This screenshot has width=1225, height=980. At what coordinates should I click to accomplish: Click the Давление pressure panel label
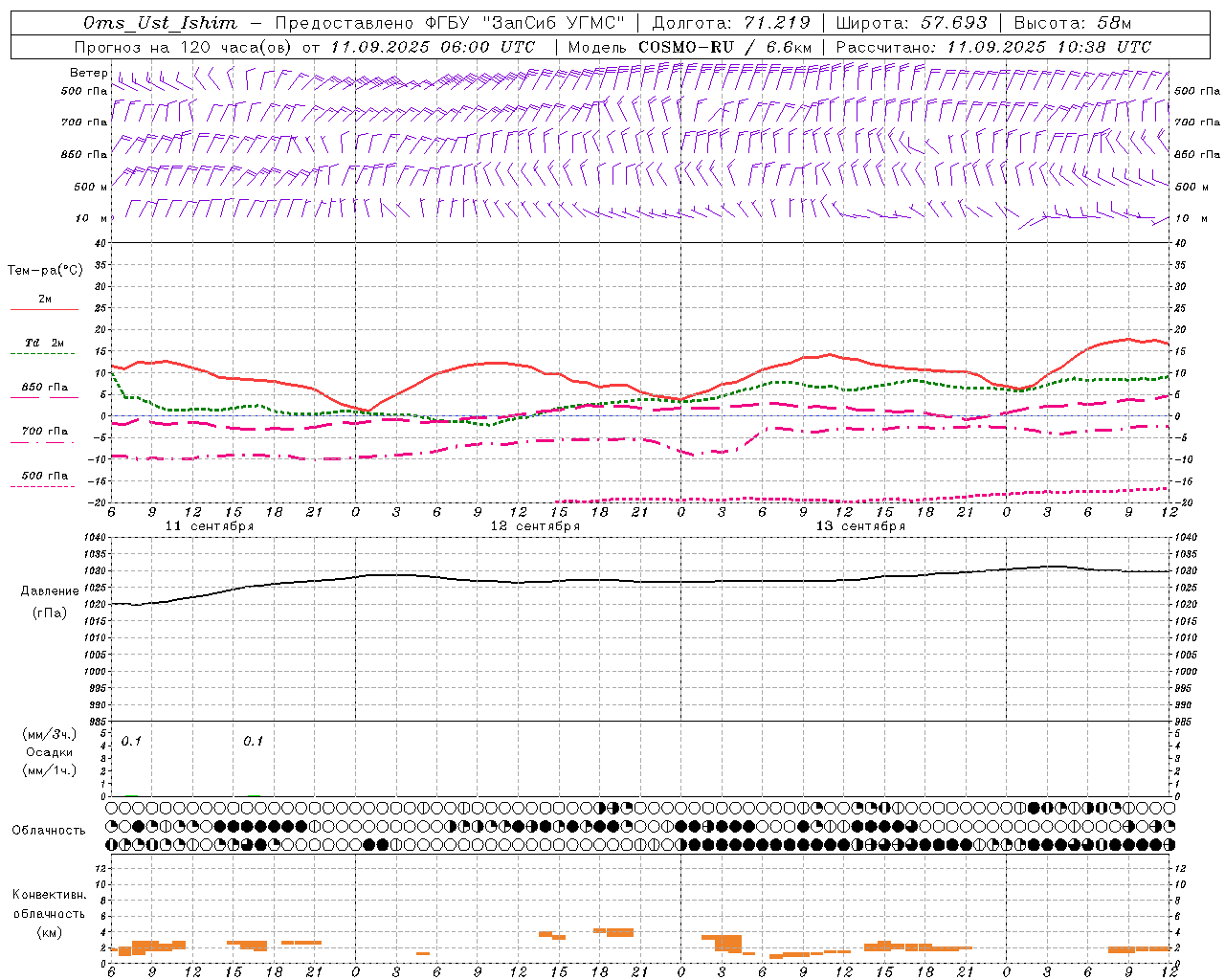tap(50, 591)
